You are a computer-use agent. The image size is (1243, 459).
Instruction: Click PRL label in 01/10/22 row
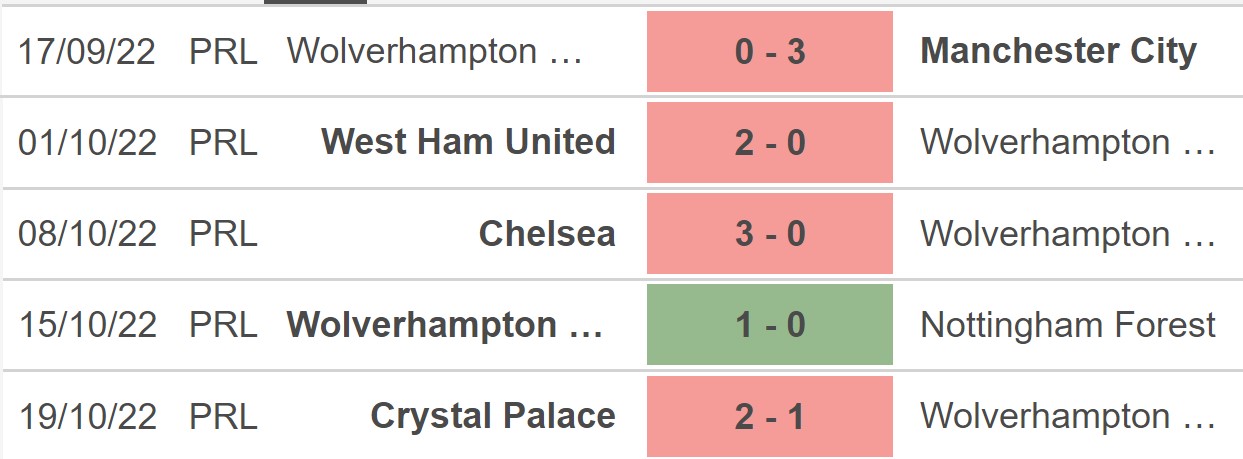(x=224, y=143)
